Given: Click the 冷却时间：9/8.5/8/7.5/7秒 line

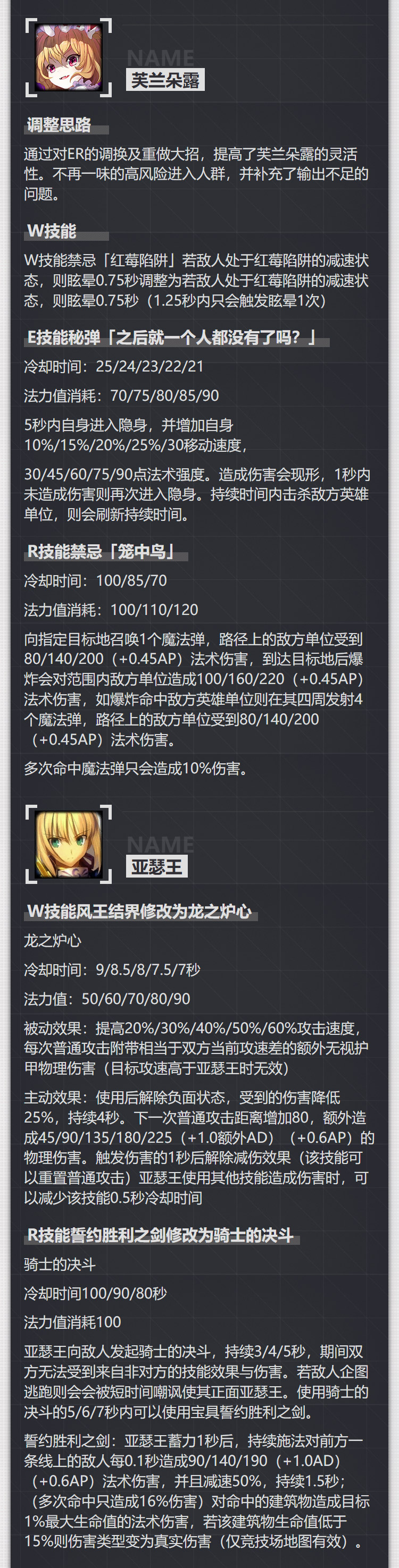Looking at the screenshot, I should (112, 970).
